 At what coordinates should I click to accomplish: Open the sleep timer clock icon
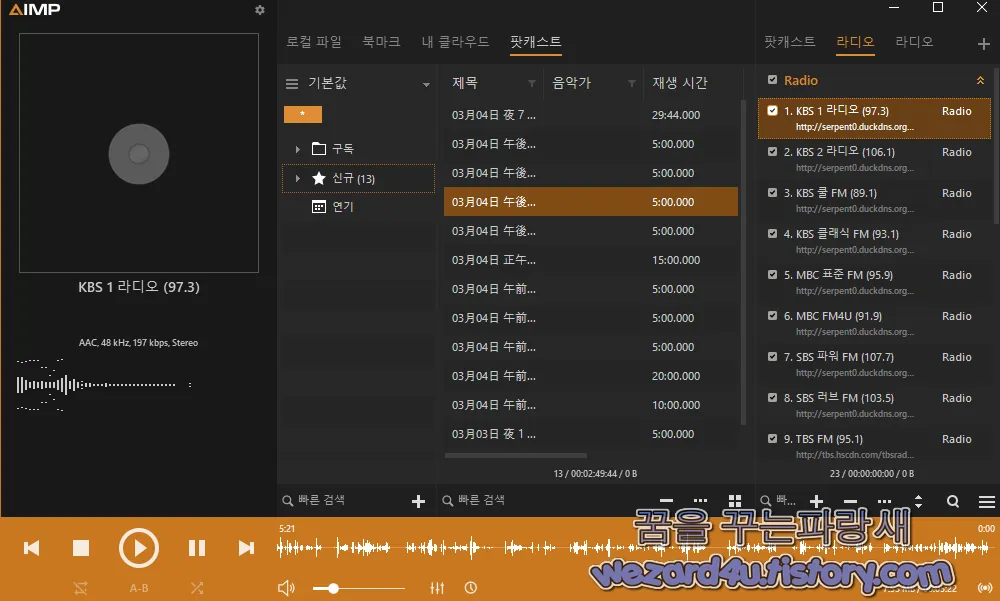click(470, 587)
